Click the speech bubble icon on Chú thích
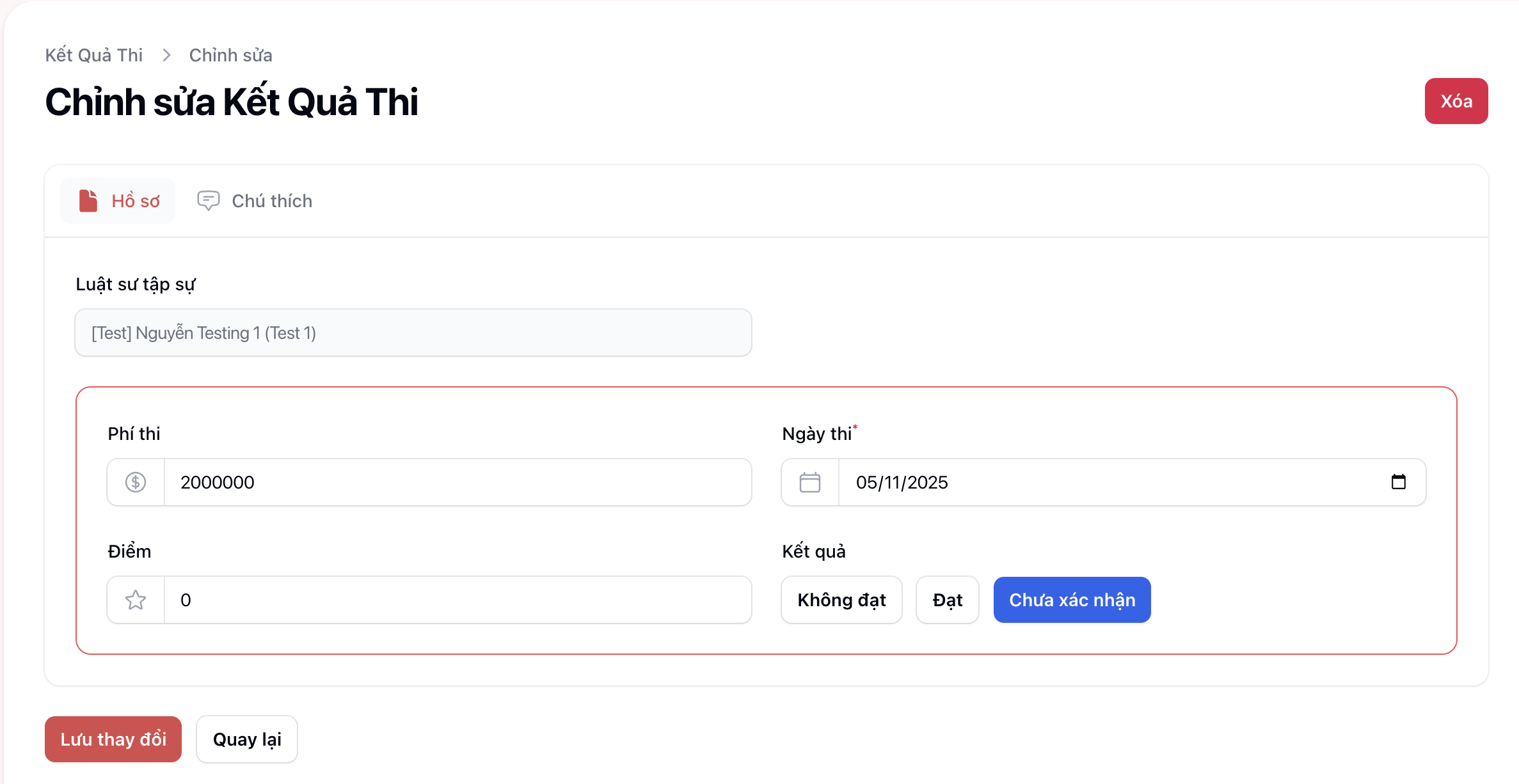This screenshot has height=784, width=1519. (x=208, y=201)
